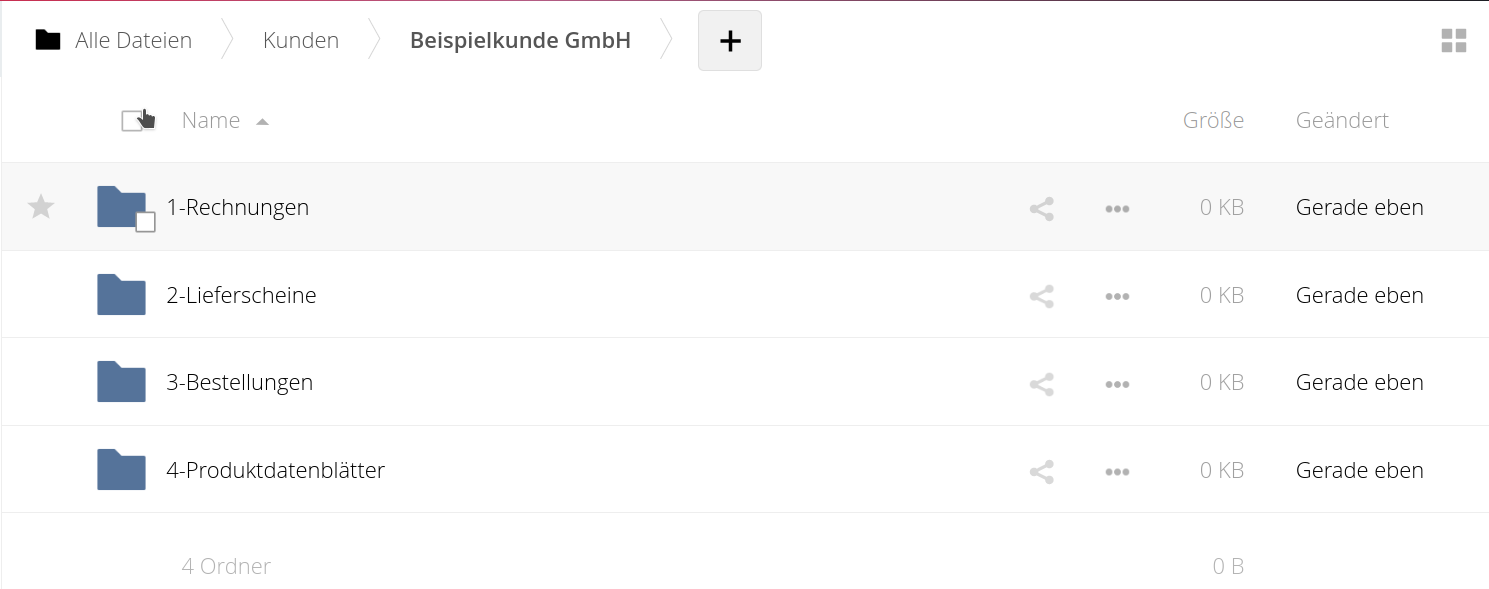Sort by Name column header
Screen dimensions: 1489x589
tap(211, 120)
